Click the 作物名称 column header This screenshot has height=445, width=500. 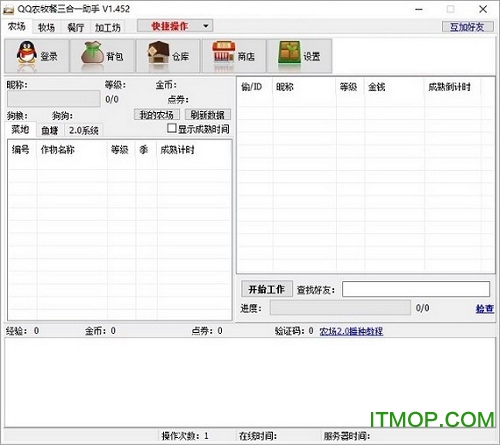(x=72, y=150)
